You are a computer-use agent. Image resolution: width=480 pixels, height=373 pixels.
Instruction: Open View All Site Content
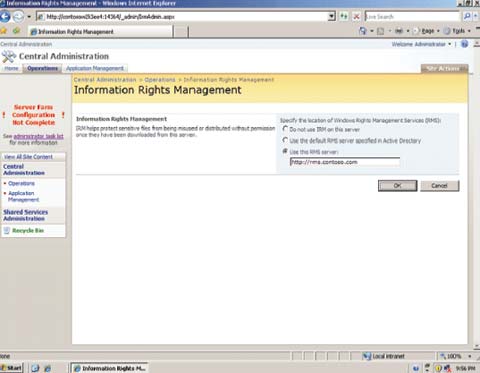pos(28,157)
